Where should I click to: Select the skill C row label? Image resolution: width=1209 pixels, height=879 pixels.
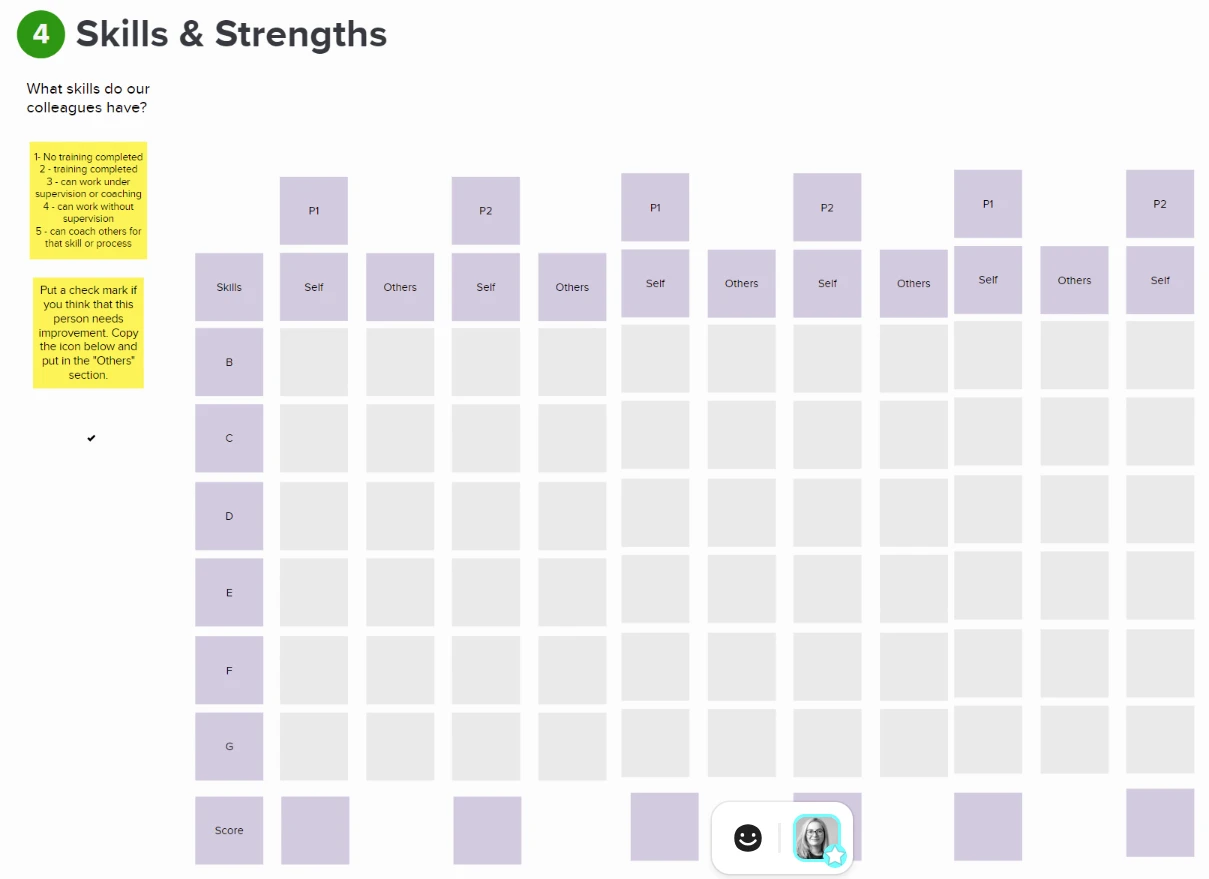[x=229, y=438]
